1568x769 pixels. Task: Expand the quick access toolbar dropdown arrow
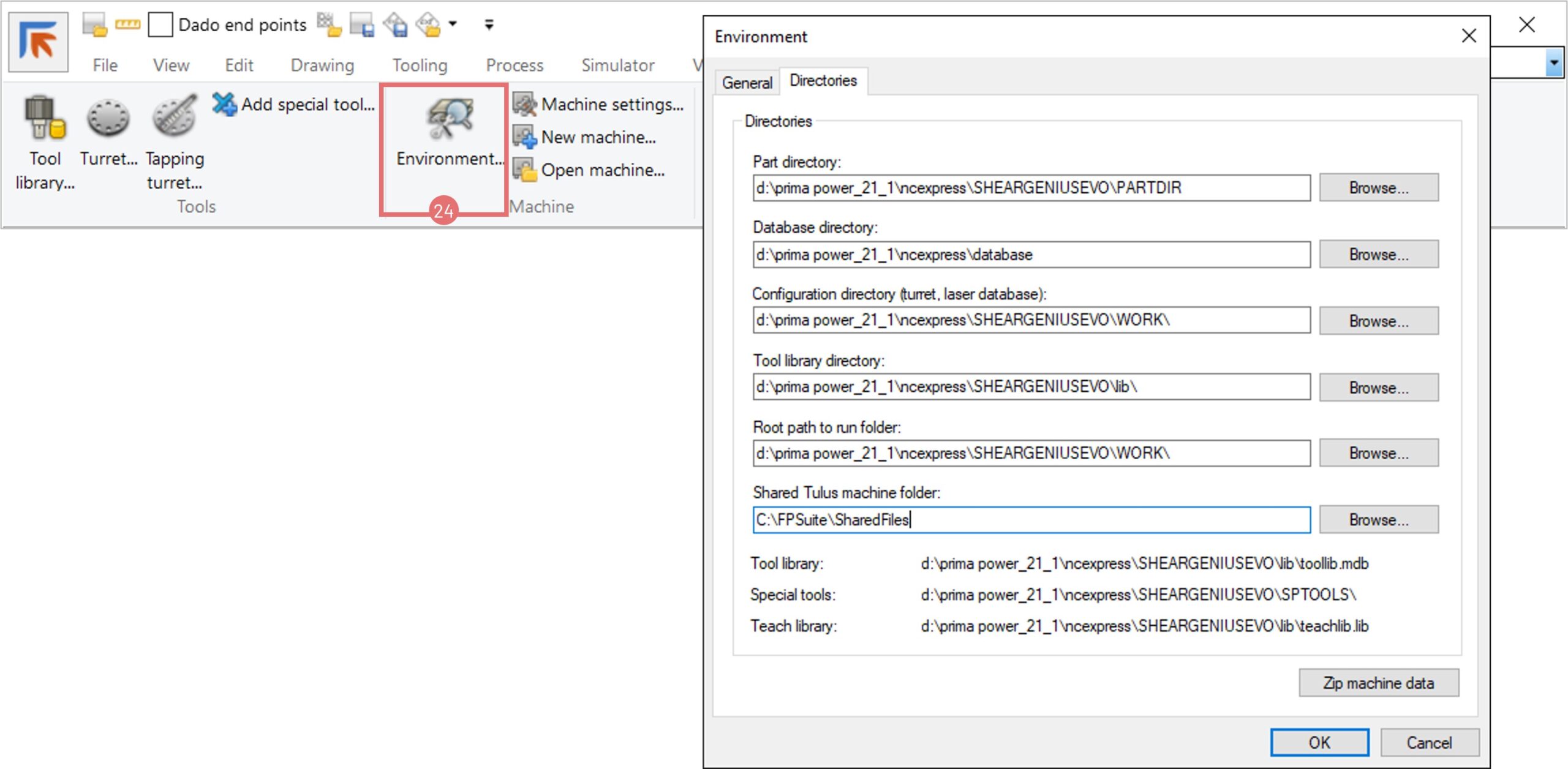coord(453,24)
